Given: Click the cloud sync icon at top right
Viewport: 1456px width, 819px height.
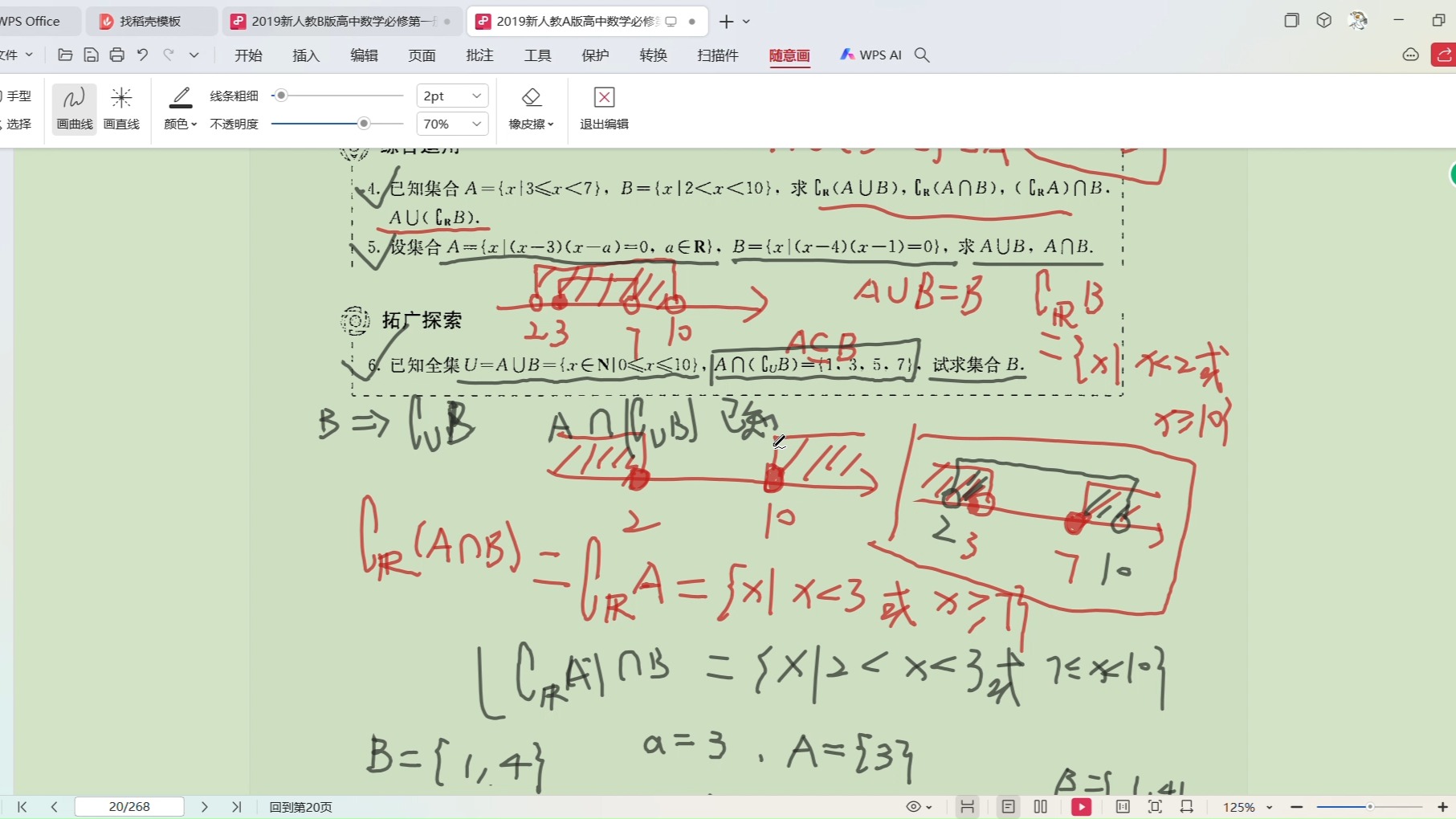Looking at the screenshot, I should click(1411, 55).
